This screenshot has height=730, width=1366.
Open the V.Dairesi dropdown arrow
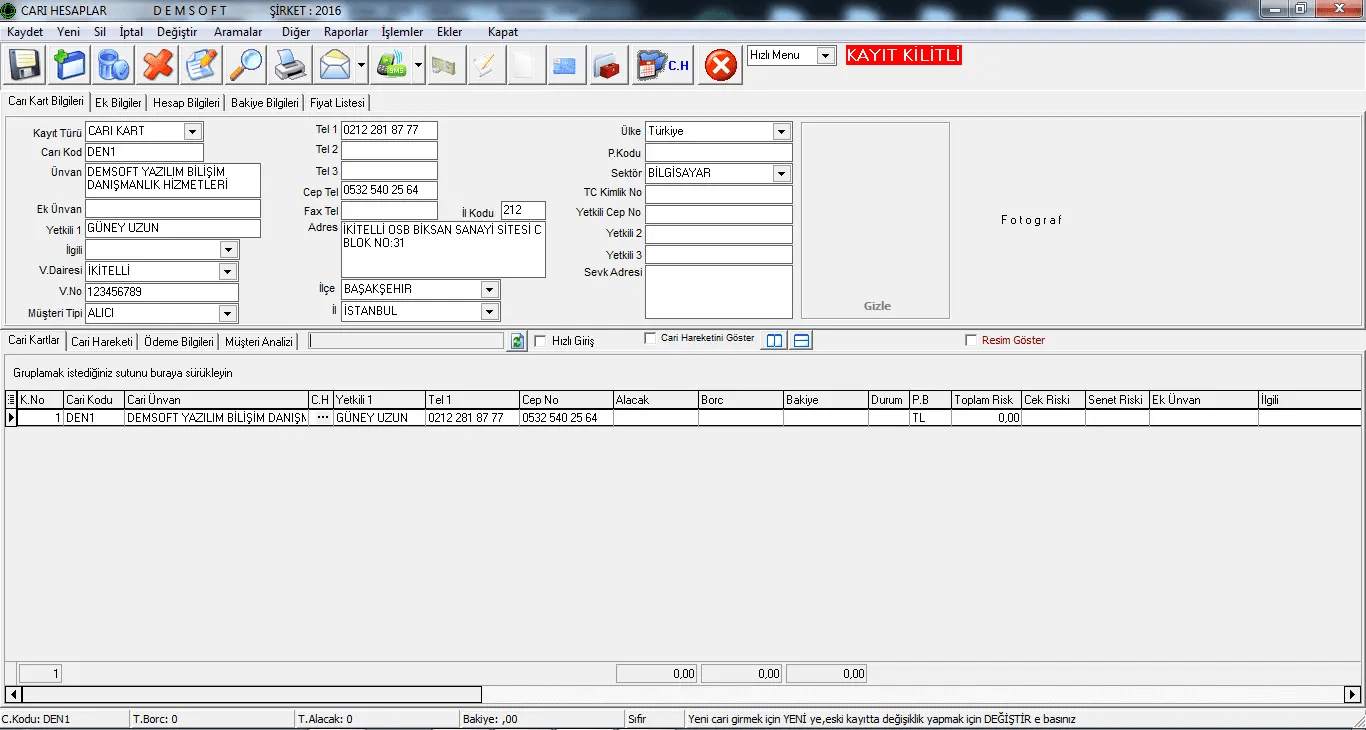tap(229, 271)
